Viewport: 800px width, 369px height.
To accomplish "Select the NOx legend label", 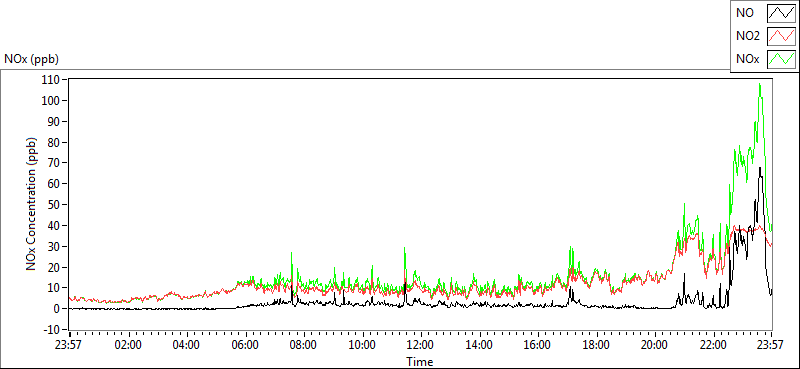I will [x=747, y=59].
